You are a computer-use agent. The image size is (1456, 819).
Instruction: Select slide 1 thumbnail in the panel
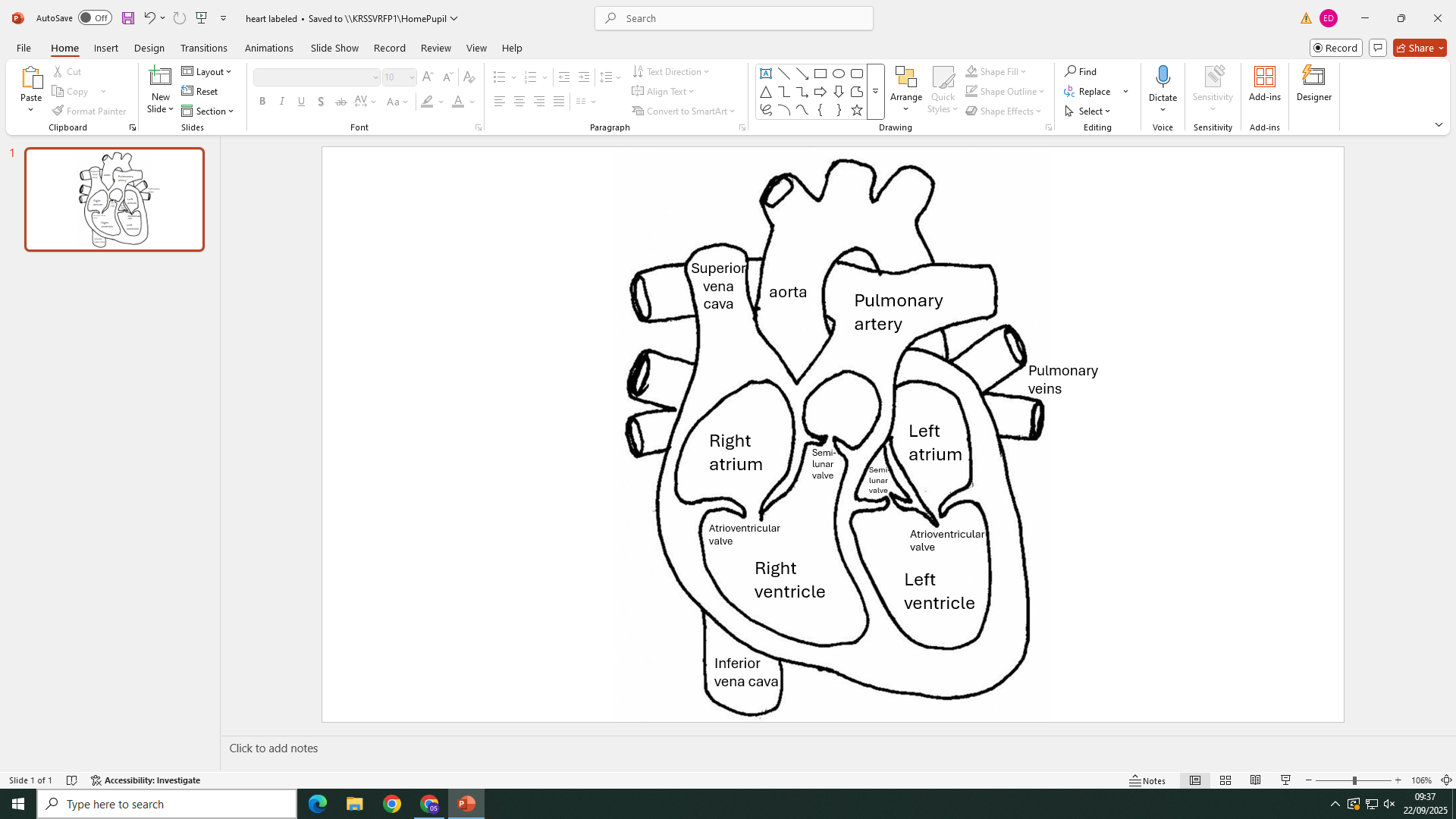click(x=115, y=199)
